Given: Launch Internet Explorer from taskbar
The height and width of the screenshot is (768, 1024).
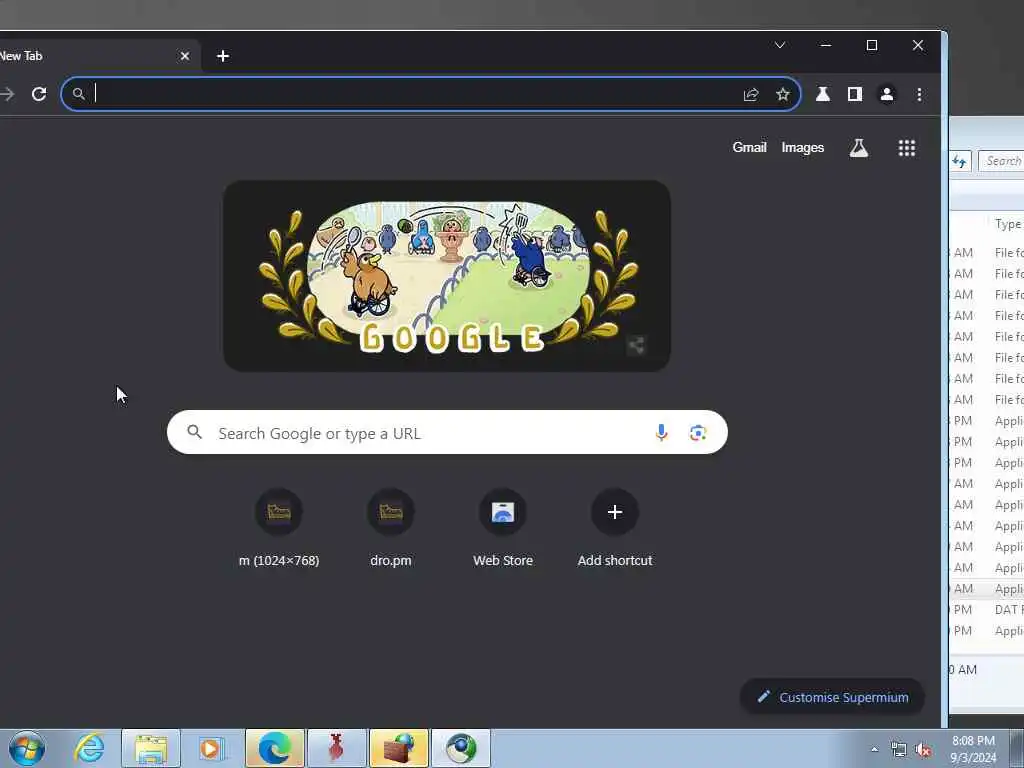Looking at the screenshot, I should (89, 748).
